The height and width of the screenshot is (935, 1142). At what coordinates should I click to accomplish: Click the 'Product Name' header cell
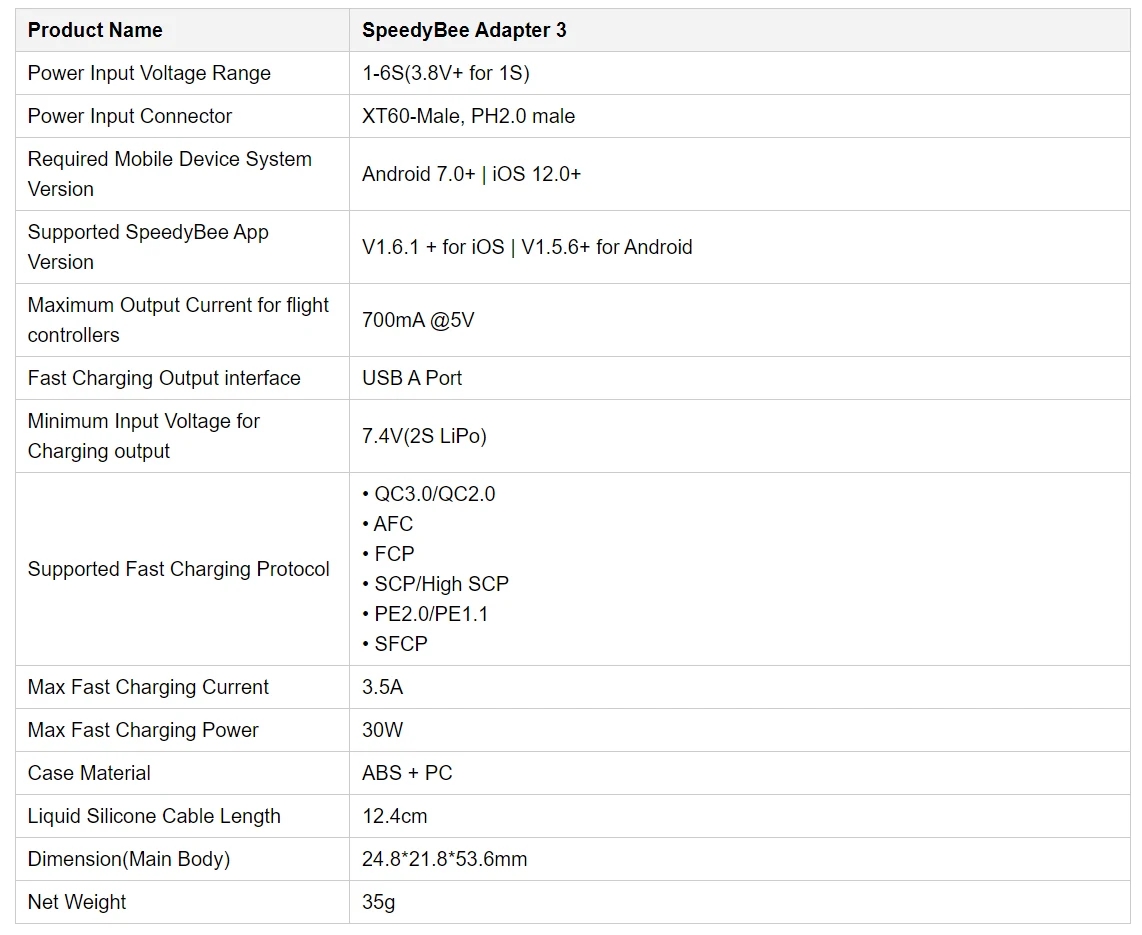(95, 30)
